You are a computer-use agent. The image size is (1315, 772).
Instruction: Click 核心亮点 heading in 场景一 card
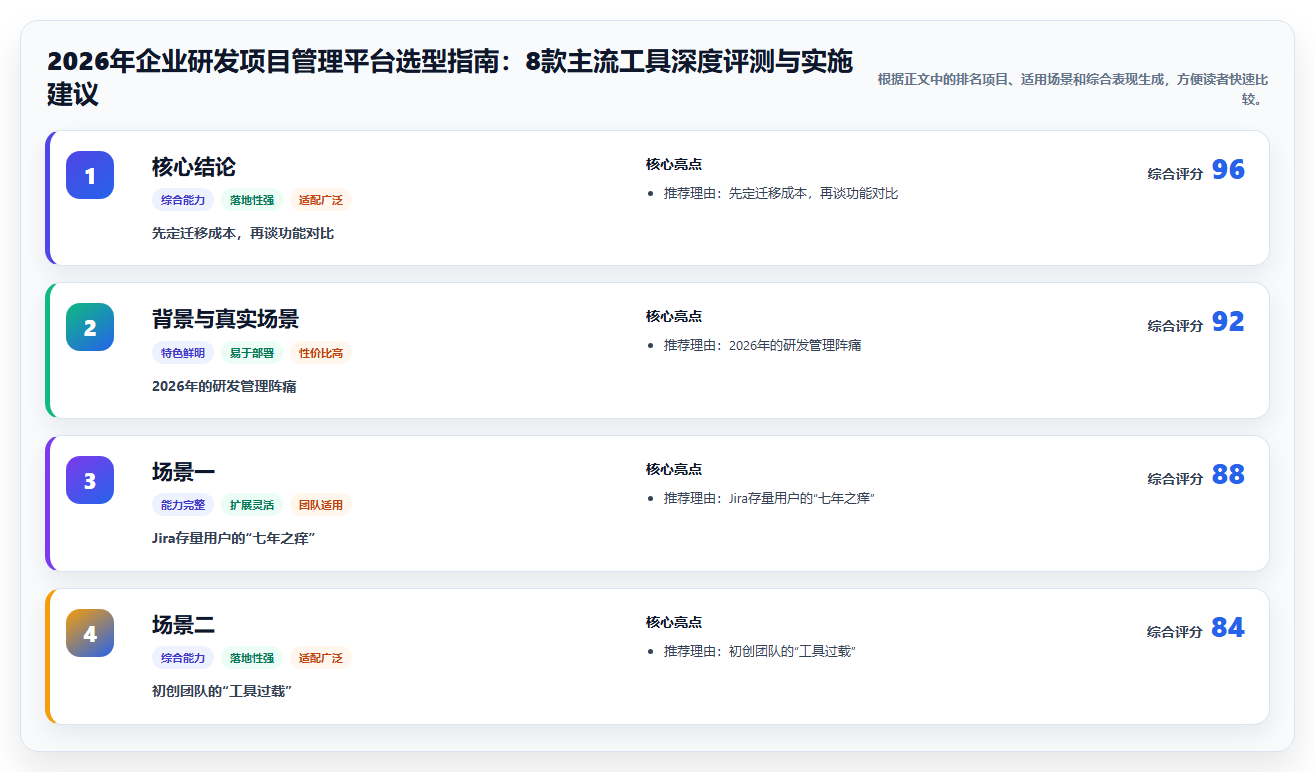click(674, 469)
